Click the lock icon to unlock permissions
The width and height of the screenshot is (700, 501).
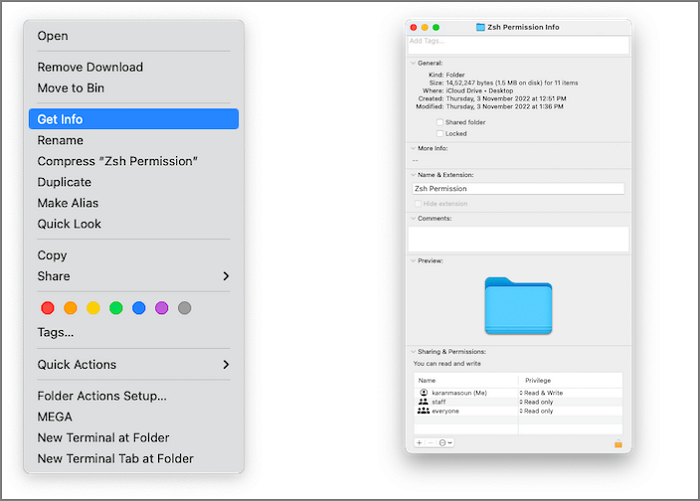click(x=618, y=443)
